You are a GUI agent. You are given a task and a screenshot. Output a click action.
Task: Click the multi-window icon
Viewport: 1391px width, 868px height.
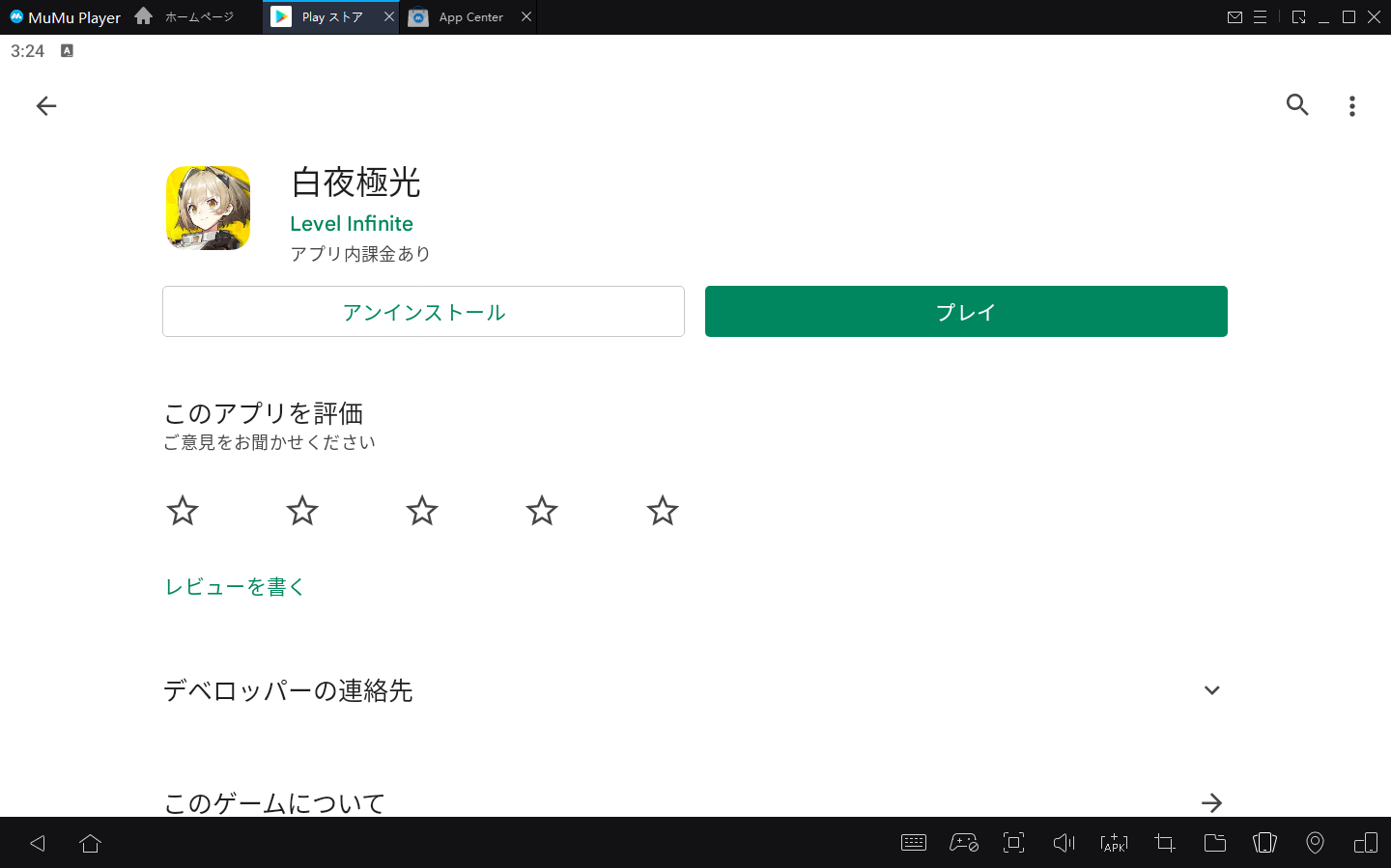1366,843
